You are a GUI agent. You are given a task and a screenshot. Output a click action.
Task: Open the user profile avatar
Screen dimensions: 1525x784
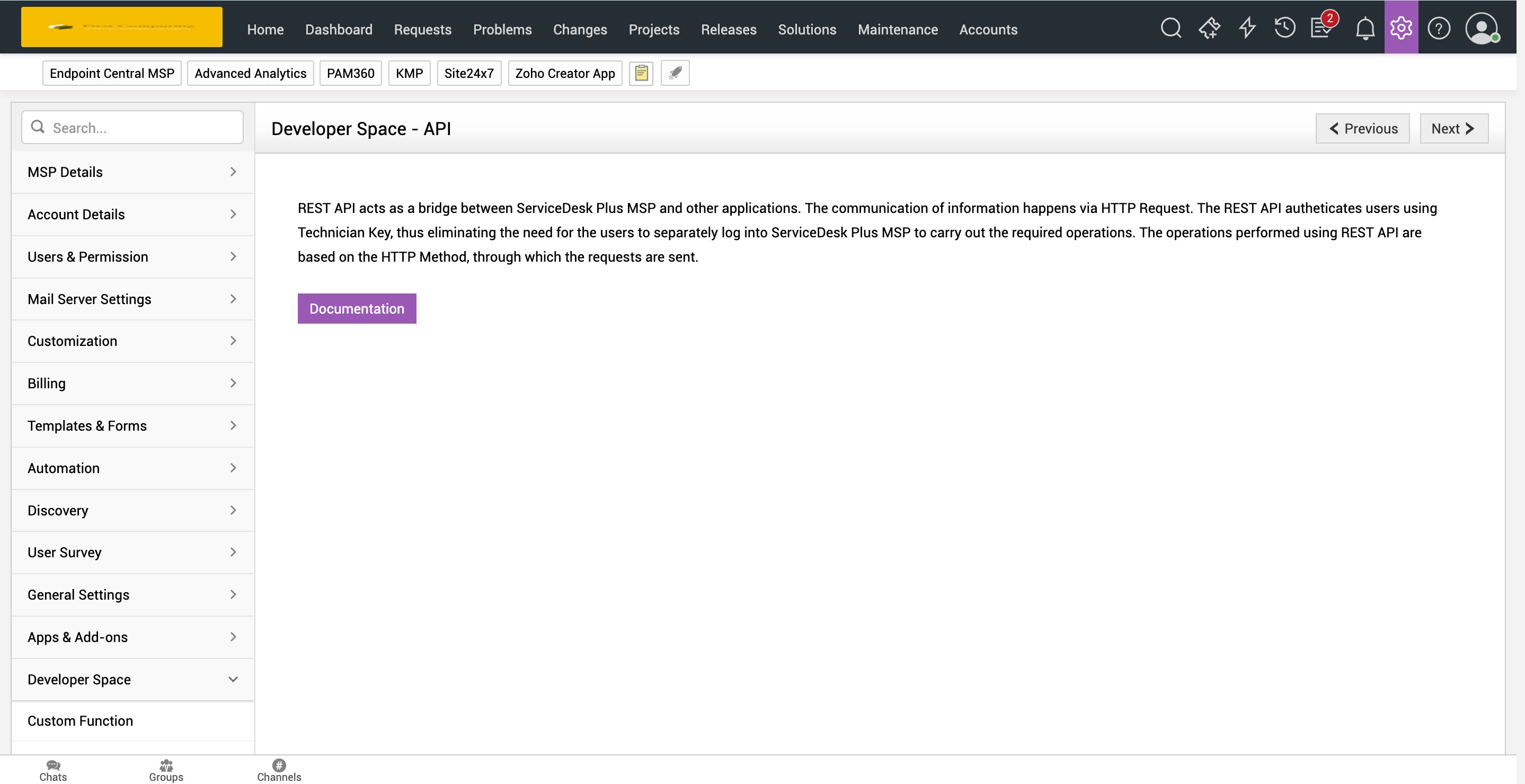coord(1480,28)
